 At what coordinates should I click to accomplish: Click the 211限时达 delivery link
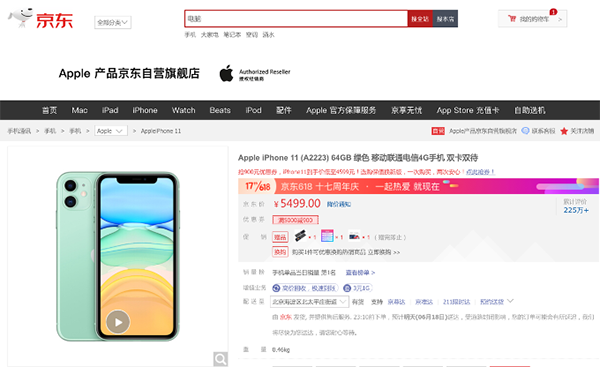click(x=456, y=302)
